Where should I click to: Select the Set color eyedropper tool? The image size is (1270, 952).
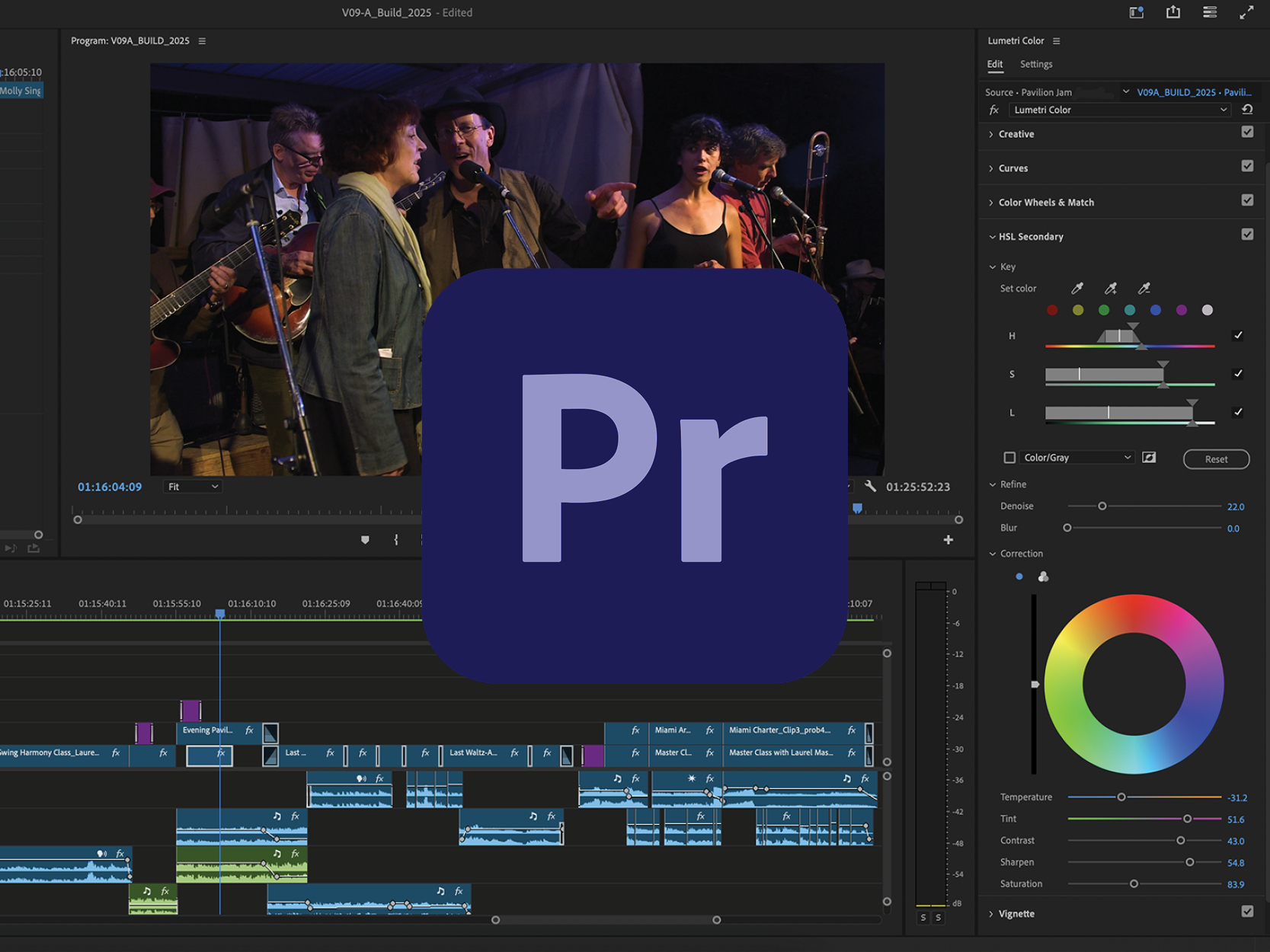[x=1077, y=288]
